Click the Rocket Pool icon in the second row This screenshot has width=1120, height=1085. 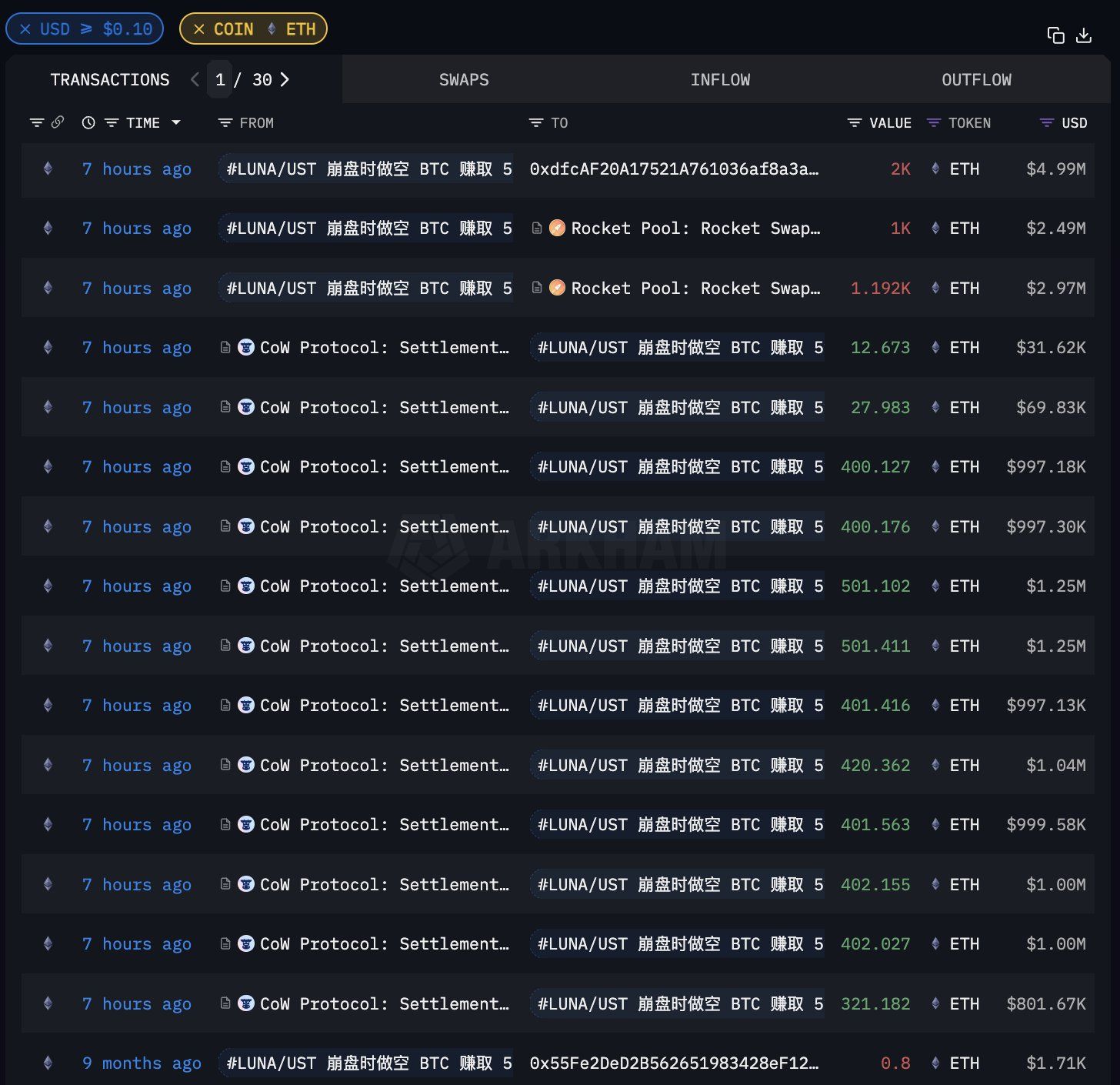(x=558, y=228)
